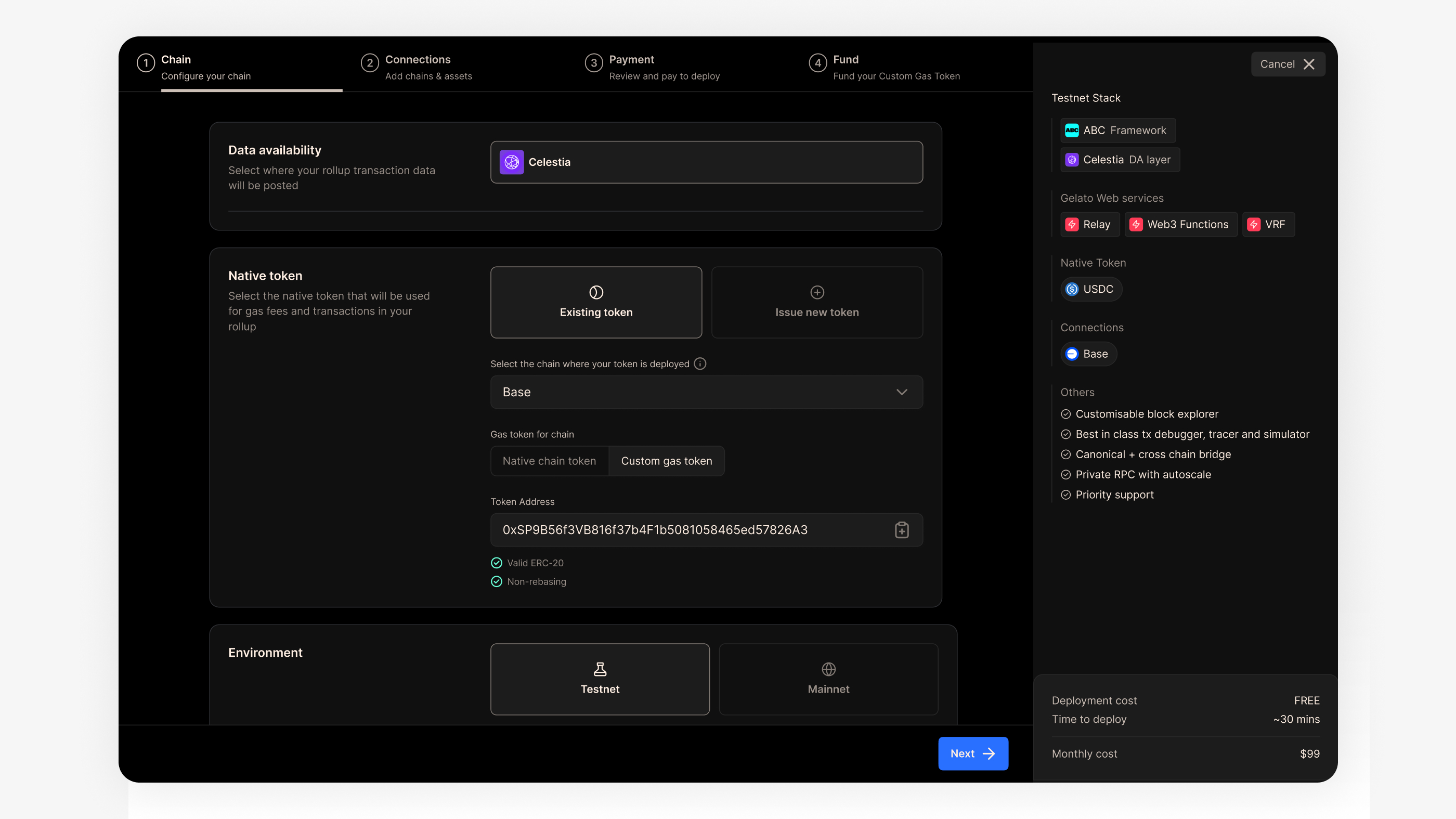Copy the token address using clipboard icon
1456x819 pixels.
tap(902, 530)
